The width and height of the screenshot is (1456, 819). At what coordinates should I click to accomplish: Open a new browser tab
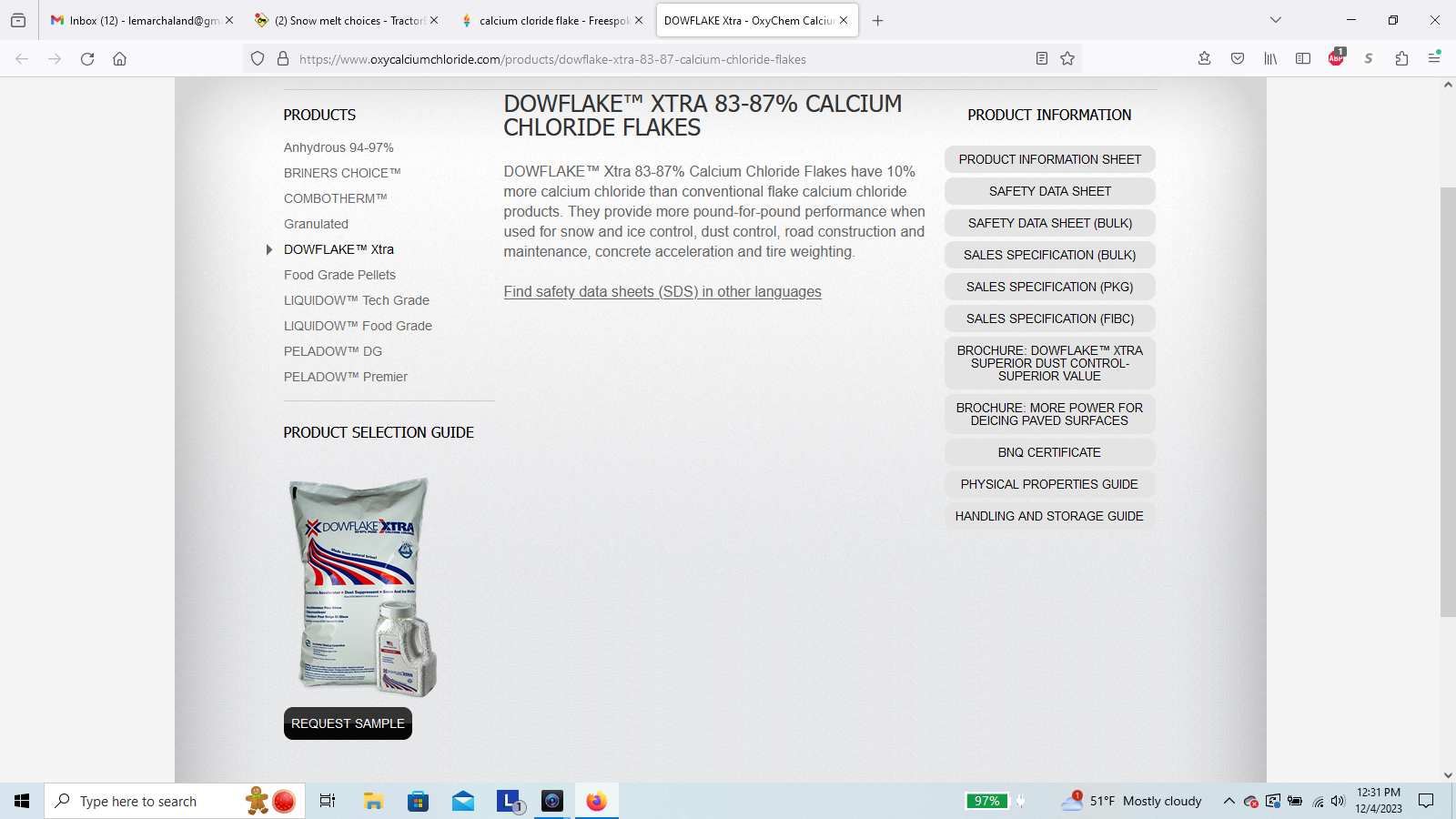point(878,20)
